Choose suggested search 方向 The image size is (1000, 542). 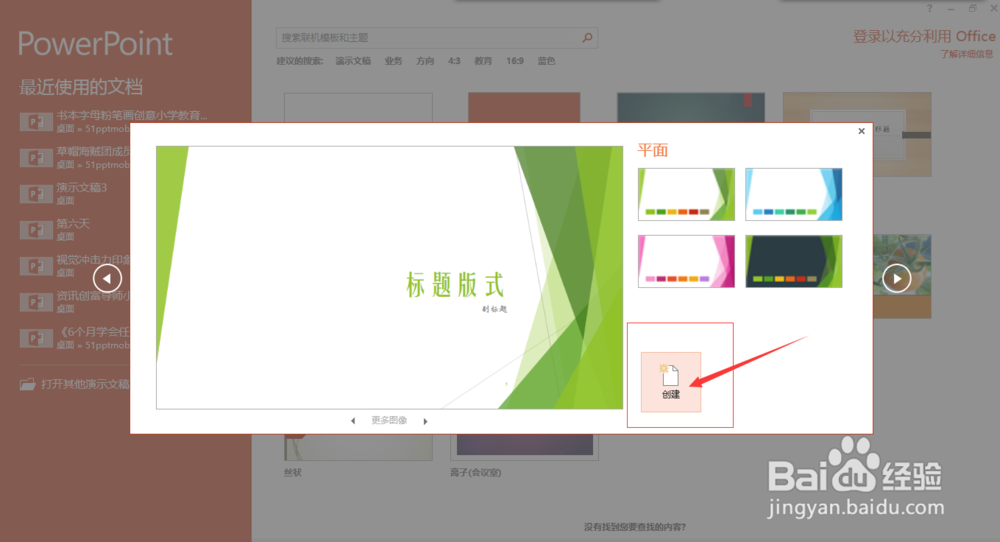(425, 61)
